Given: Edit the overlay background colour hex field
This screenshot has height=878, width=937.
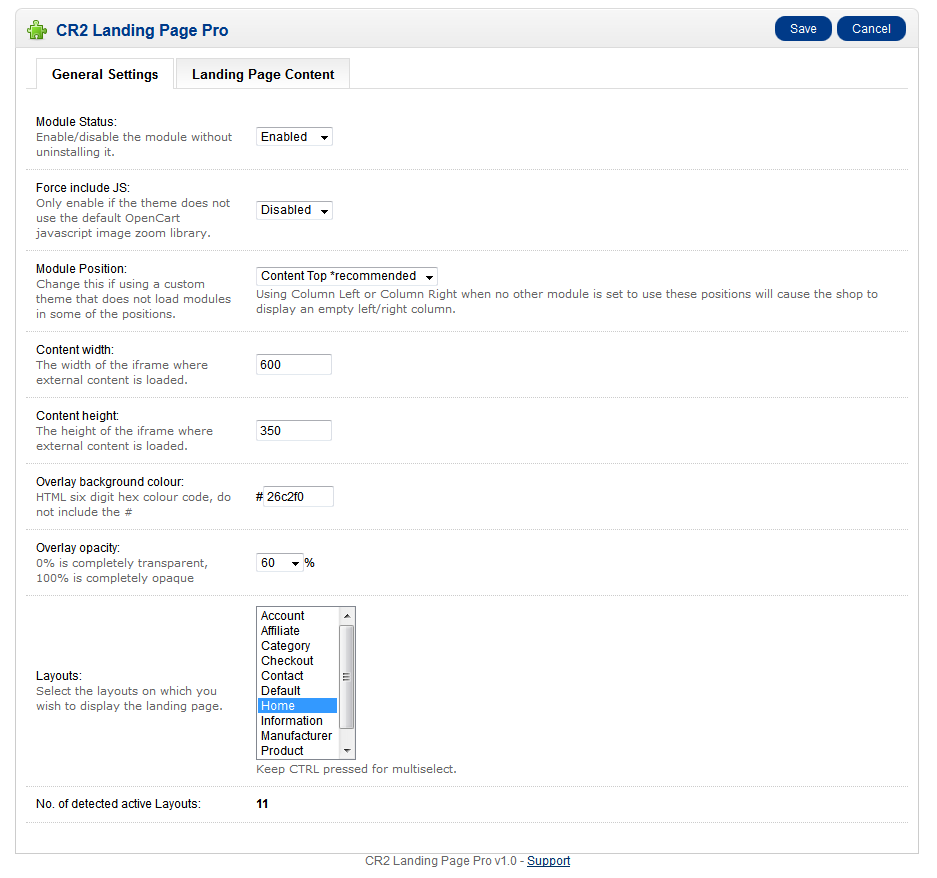Looking at the screenshot, I should click(x=298, y=497).
